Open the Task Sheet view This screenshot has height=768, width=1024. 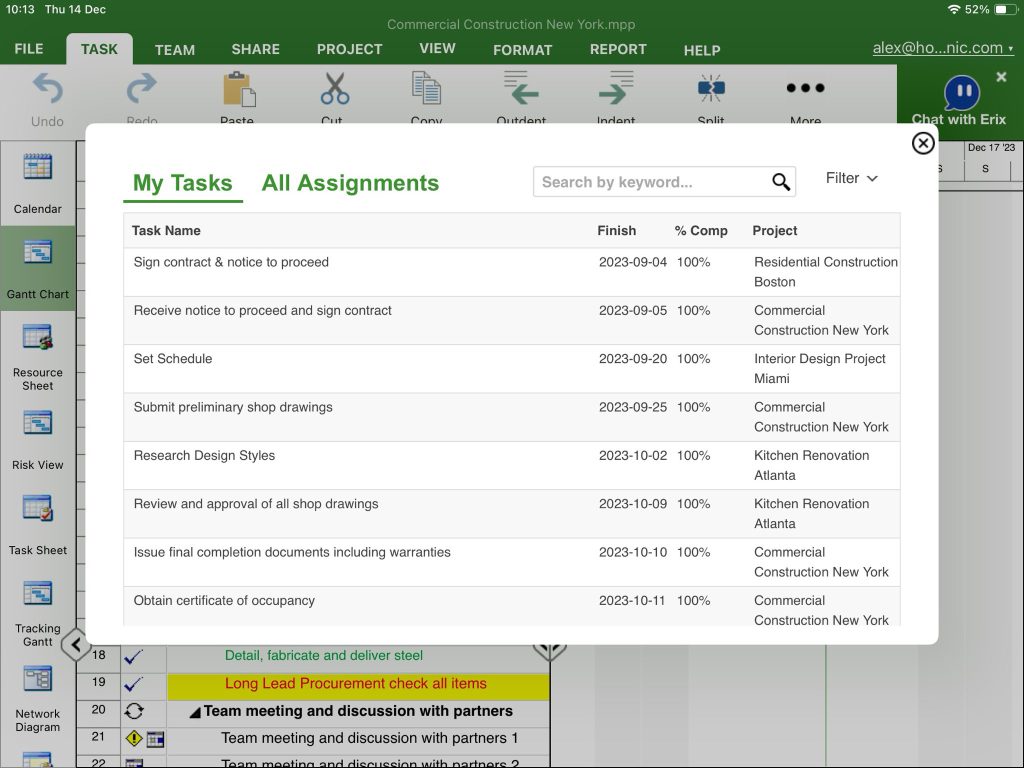point(37,520)
